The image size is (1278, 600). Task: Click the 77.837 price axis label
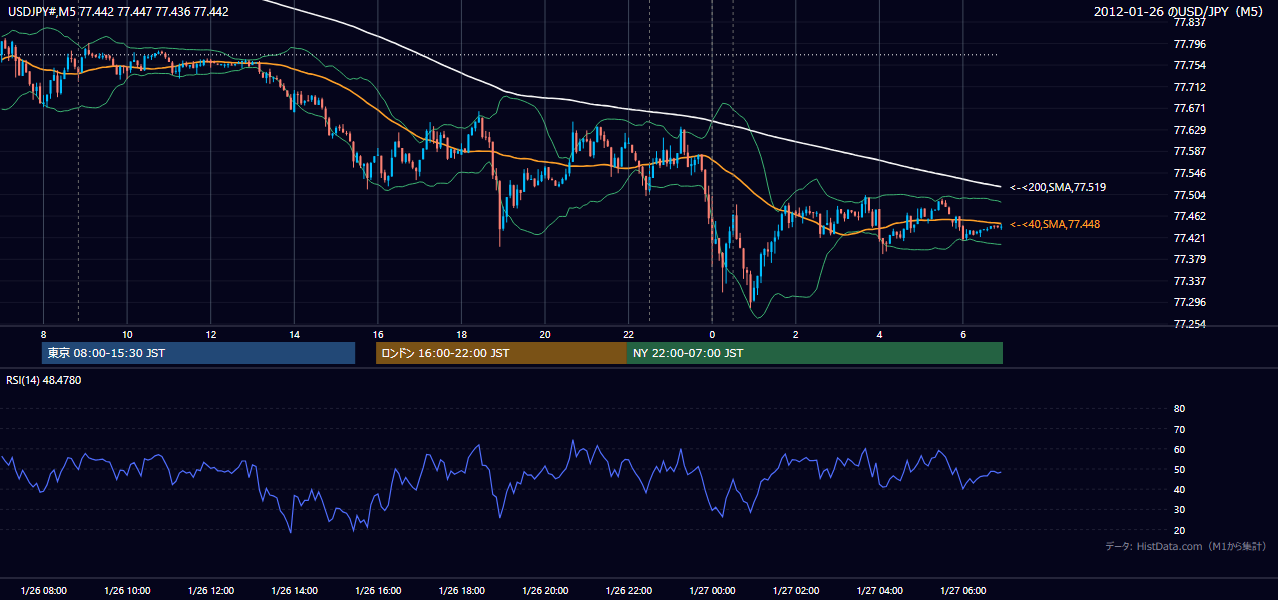pyautogui.click(x=1189, y=22)
